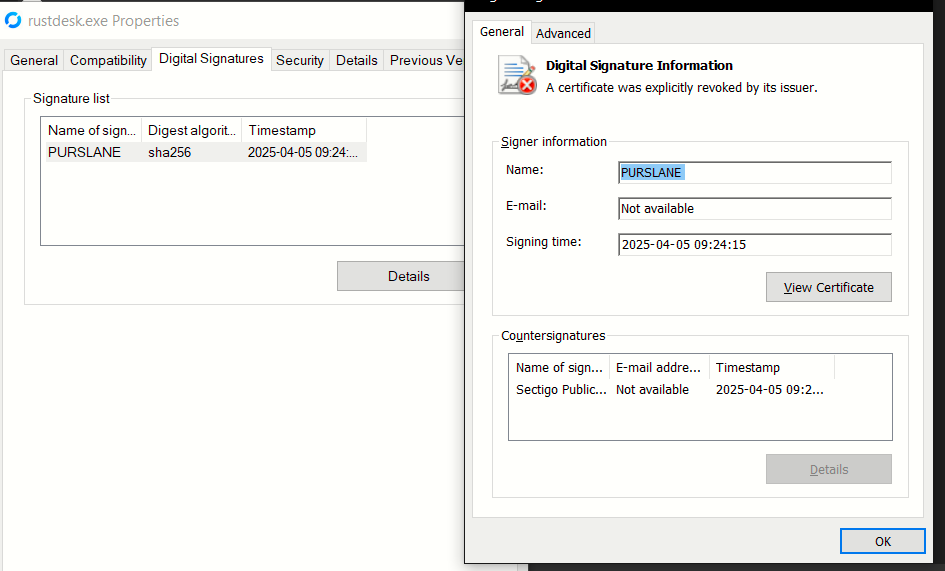Switch to the General properties tab

click(x=34, y=60)
